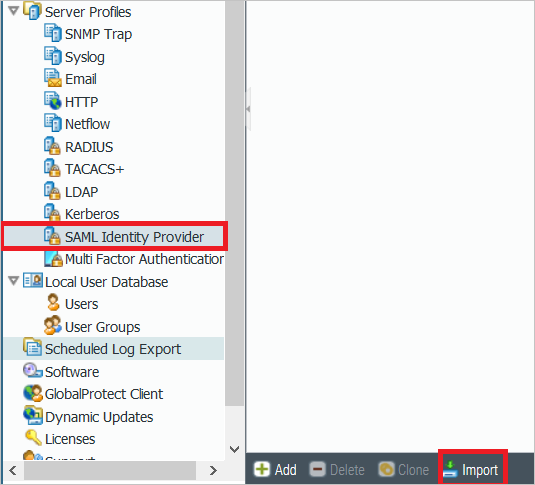Click the Kerberos lock icon
This screenshot has height=485, width=535.
click(53, 213)
